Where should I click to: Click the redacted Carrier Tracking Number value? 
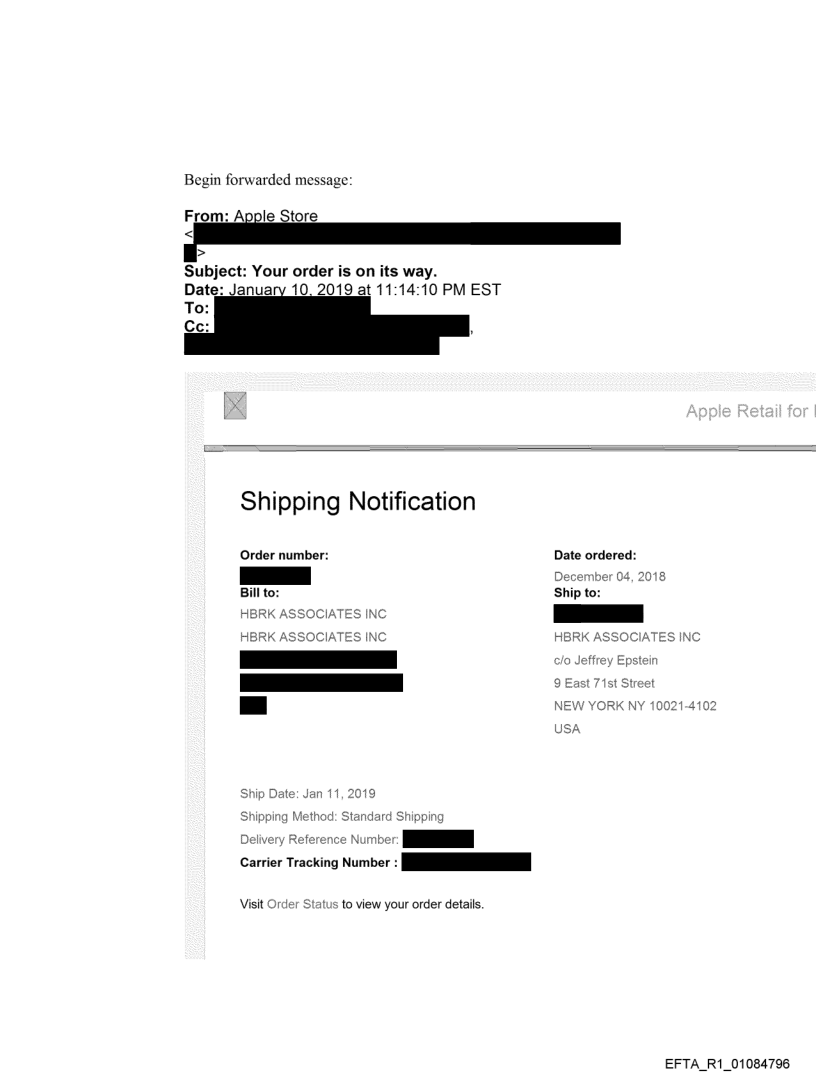pyautogui.click(x=465, y=862)
